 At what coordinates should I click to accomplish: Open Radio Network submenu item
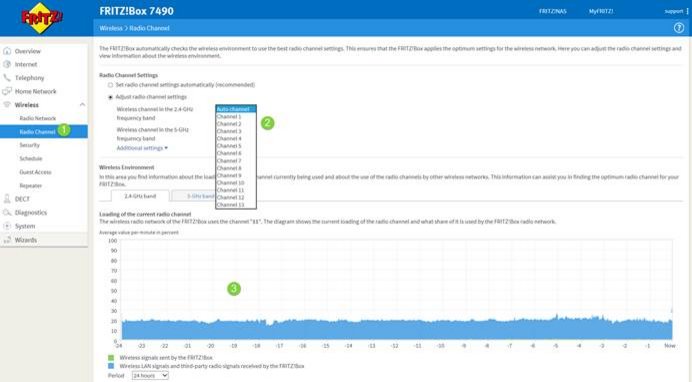click(x=38, y=118)
